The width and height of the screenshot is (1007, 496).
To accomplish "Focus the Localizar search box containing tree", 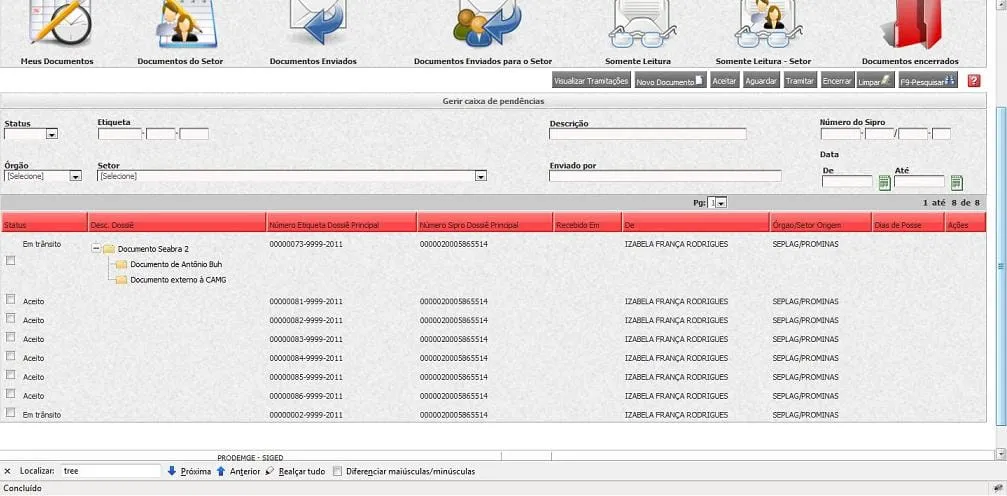I will [x=110, y=471].
